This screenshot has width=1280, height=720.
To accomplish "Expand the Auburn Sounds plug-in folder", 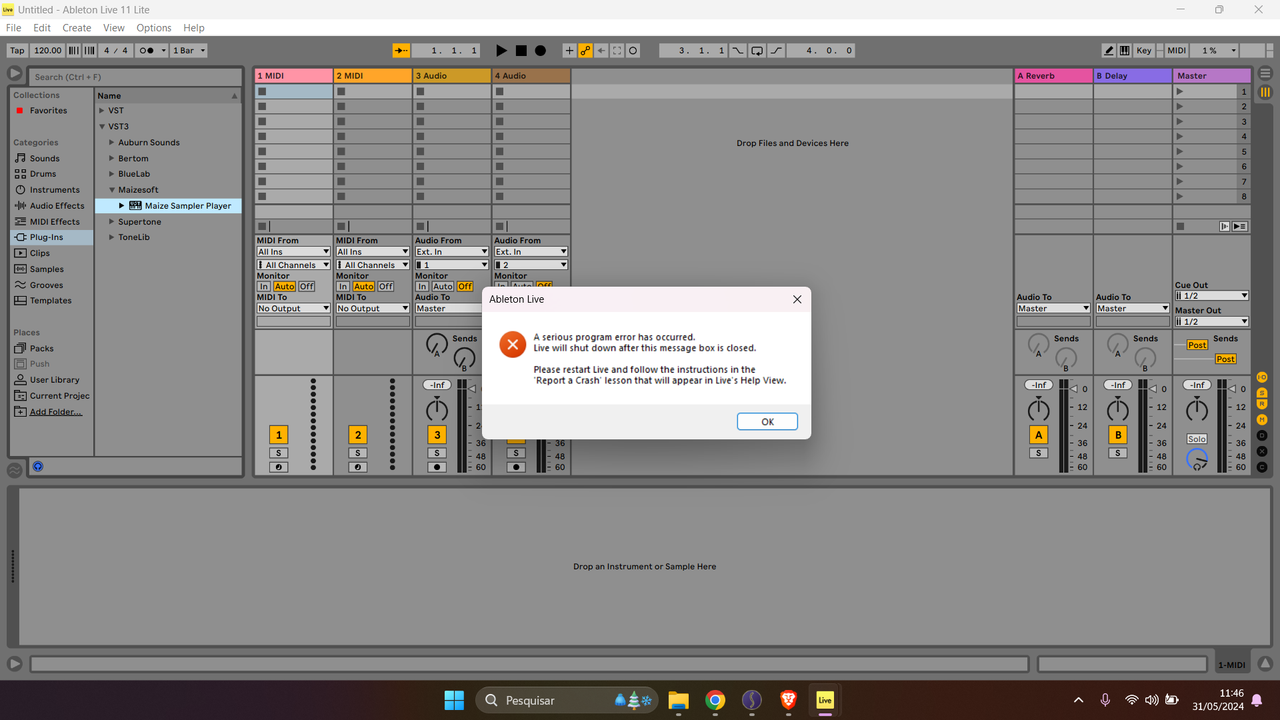I will tap(112, 142).
